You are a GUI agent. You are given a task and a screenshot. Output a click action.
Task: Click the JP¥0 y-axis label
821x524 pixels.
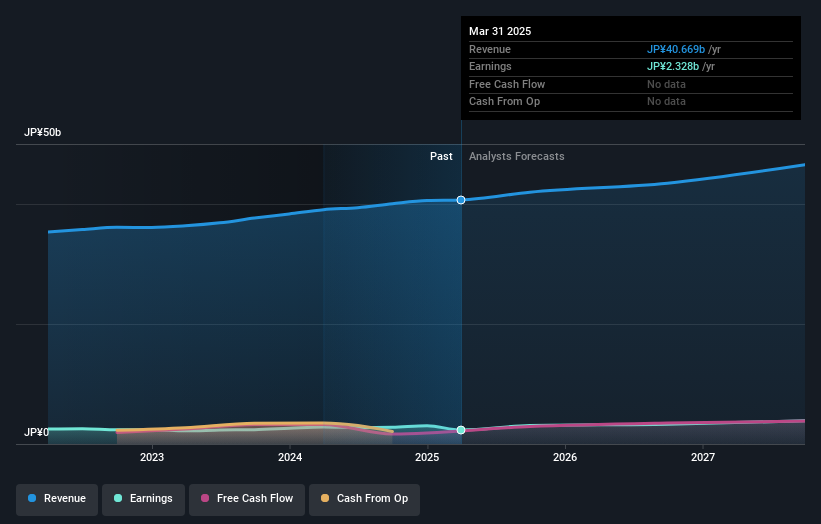tap(36, 432)
